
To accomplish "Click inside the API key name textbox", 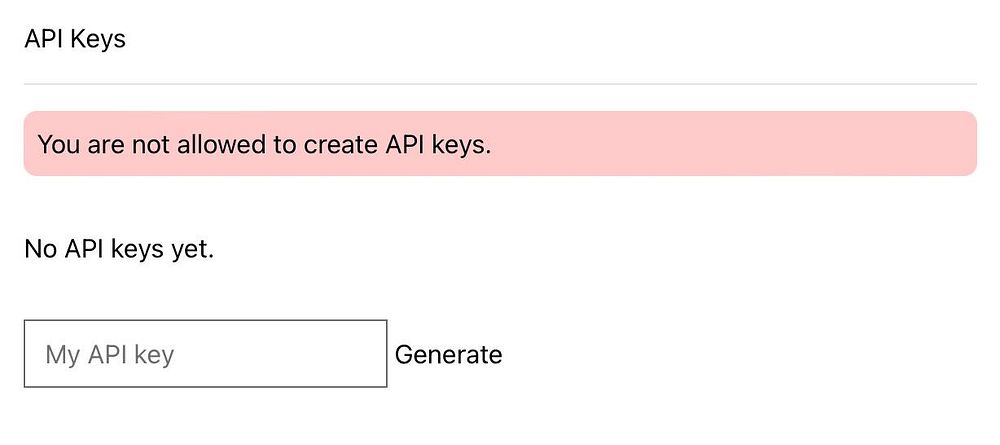I will [x=205, y=354].
